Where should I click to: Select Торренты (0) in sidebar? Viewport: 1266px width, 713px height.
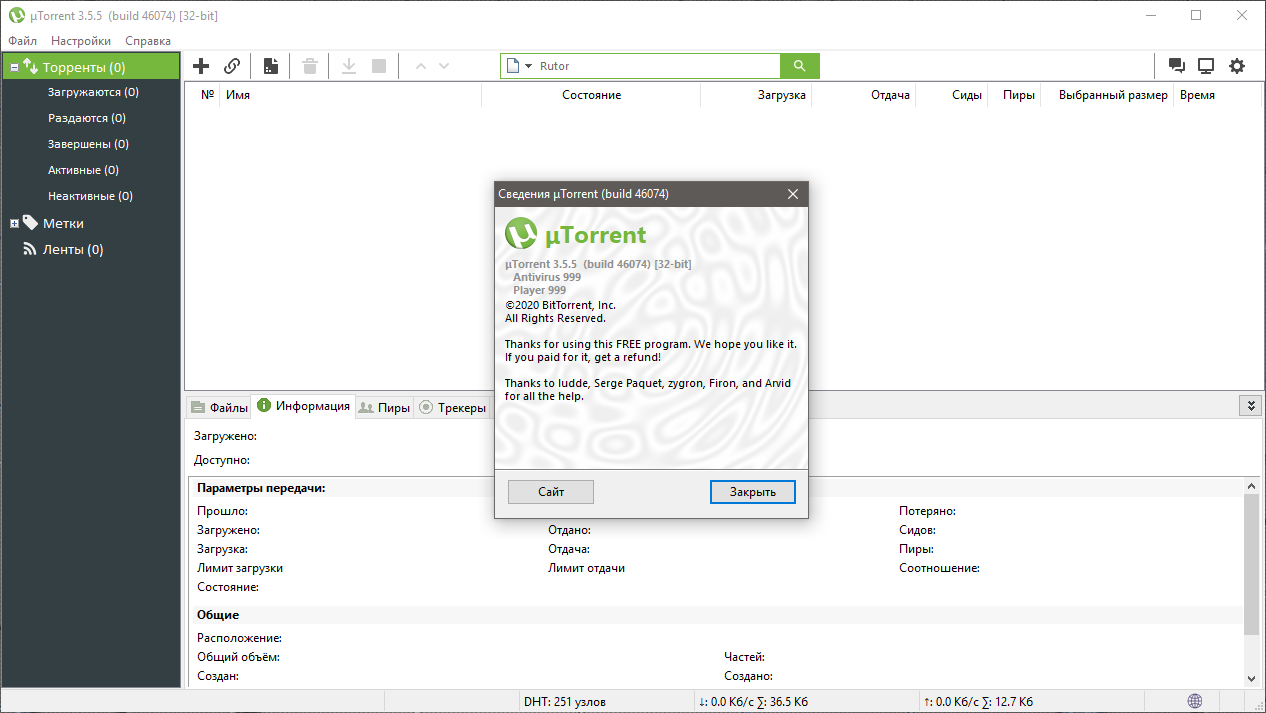pyautogui.click(x=91, y=68)
